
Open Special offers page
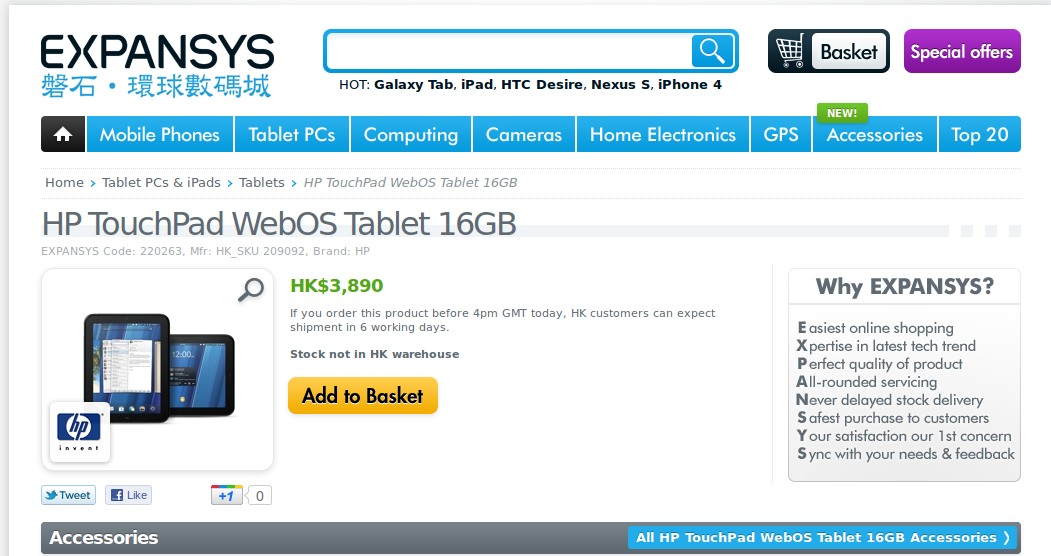pyautogui.click(x=962, y=51)
